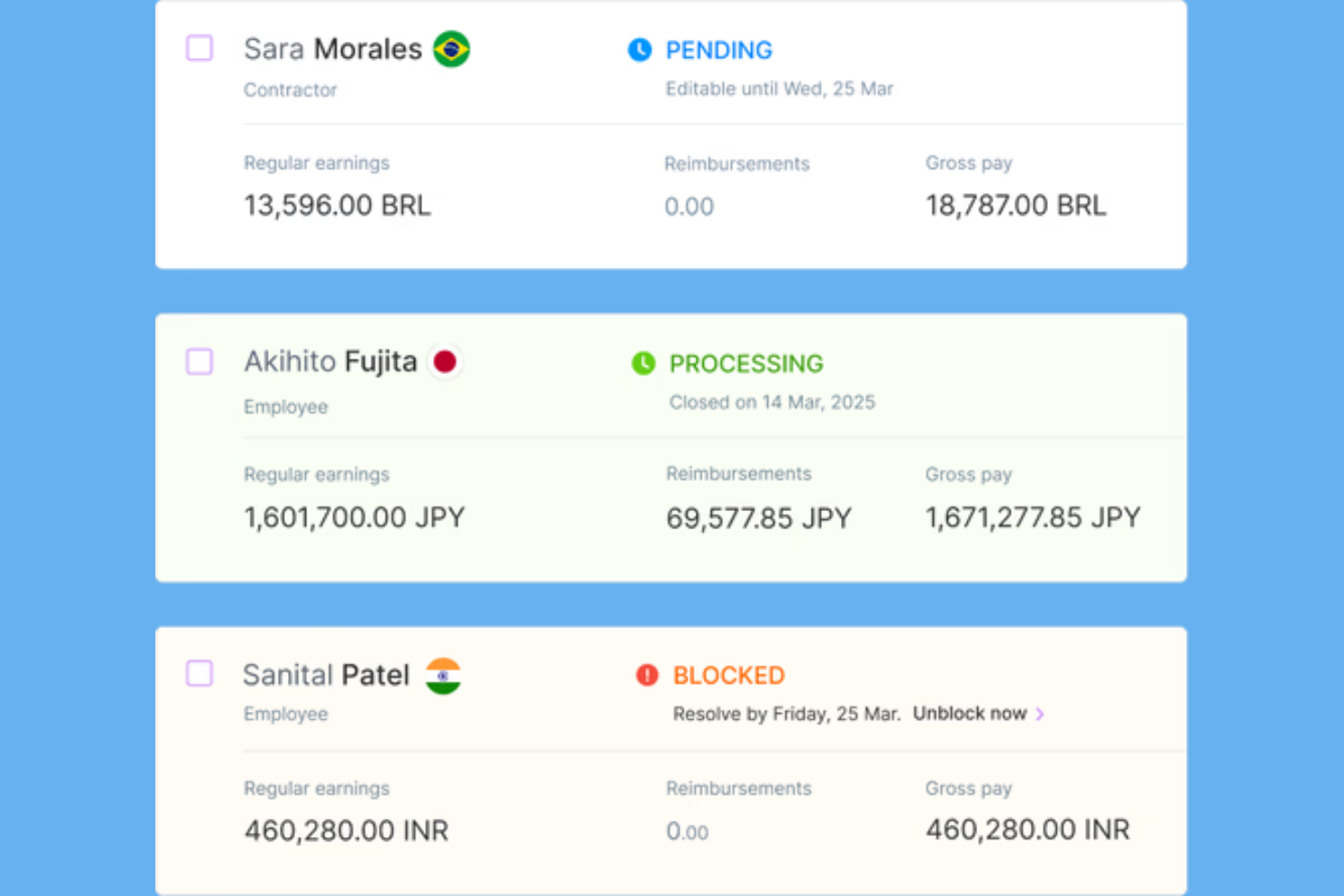
Task: Click the blue clock icon on PENDING status
Action: pos(639,50)
